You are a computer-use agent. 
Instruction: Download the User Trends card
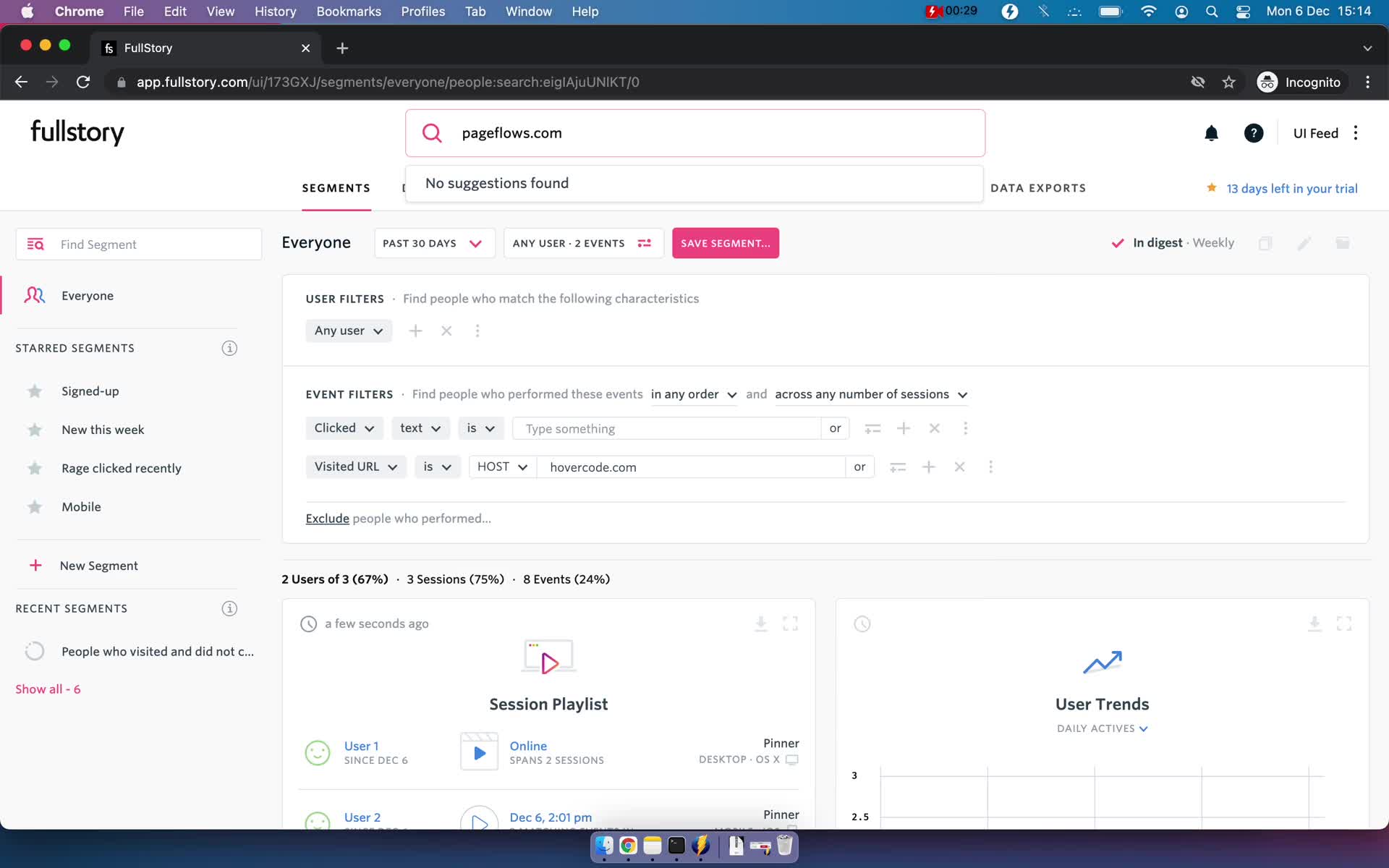pyautogui.click(x=1315, y=624)
